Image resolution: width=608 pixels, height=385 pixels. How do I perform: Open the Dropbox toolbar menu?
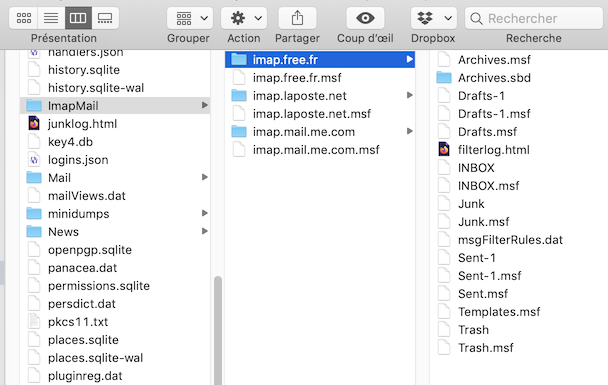(434, 18)
